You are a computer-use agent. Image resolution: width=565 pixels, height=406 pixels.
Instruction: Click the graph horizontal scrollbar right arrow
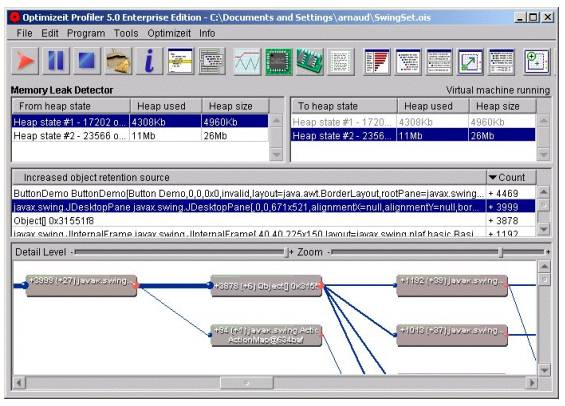tap(531, 383)
